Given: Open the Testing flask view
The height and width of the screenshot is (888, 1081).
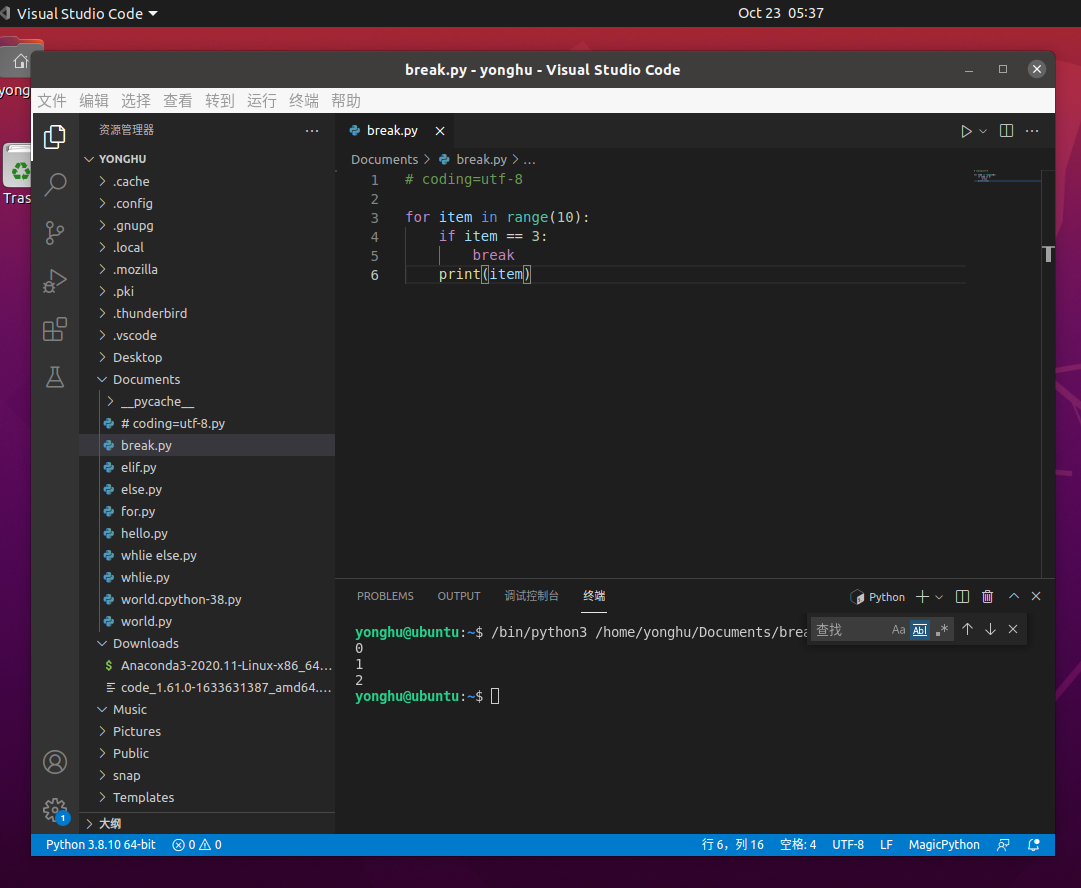Looking at the screenshot, I should coord(54,377).
